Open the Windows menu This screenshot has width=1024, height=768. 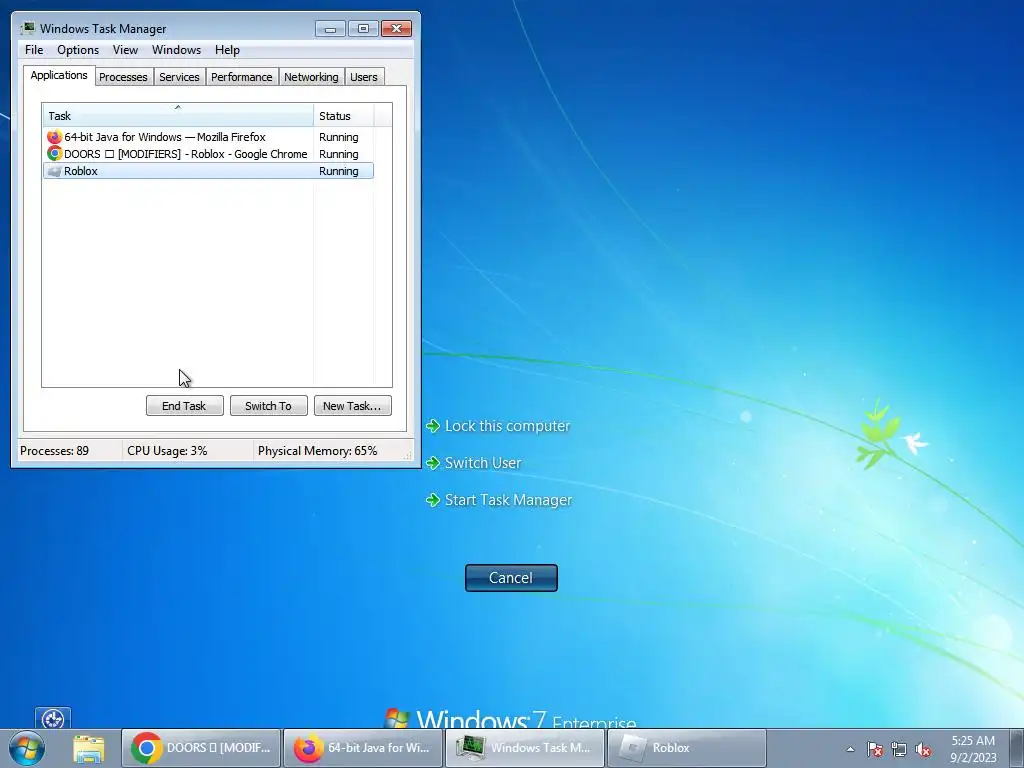pos(176,50)
